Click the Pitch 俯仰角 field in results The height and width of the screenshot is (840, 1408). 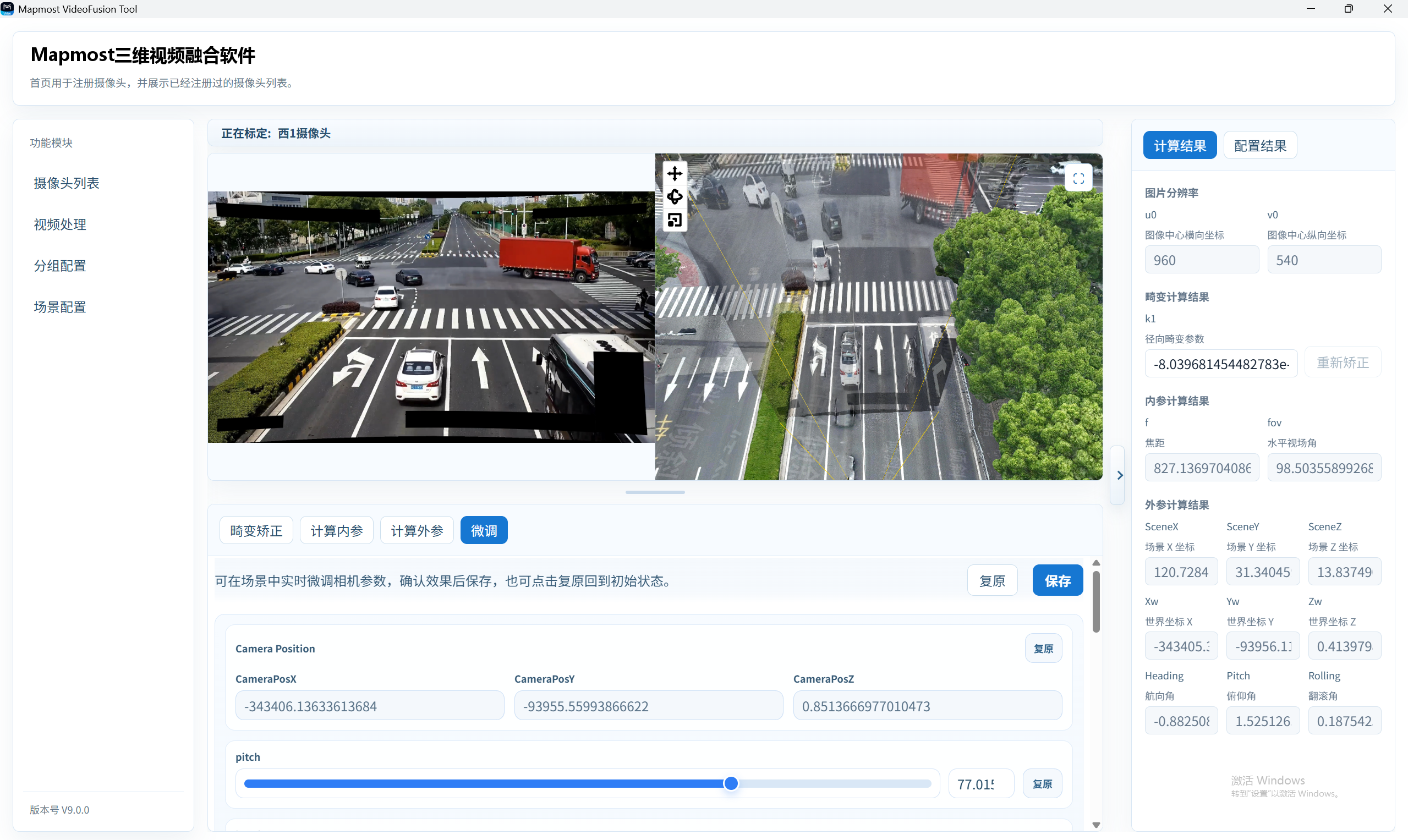pyautogui.click(x=1263, y=721)
